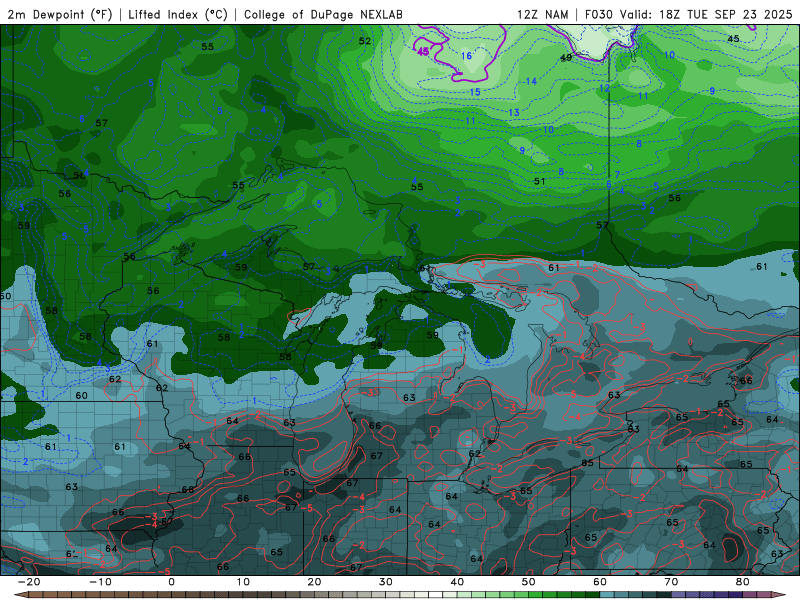800x600 pixels.
Task: Click the black "51" dewpoint value
Action: (x=539, y=181)
